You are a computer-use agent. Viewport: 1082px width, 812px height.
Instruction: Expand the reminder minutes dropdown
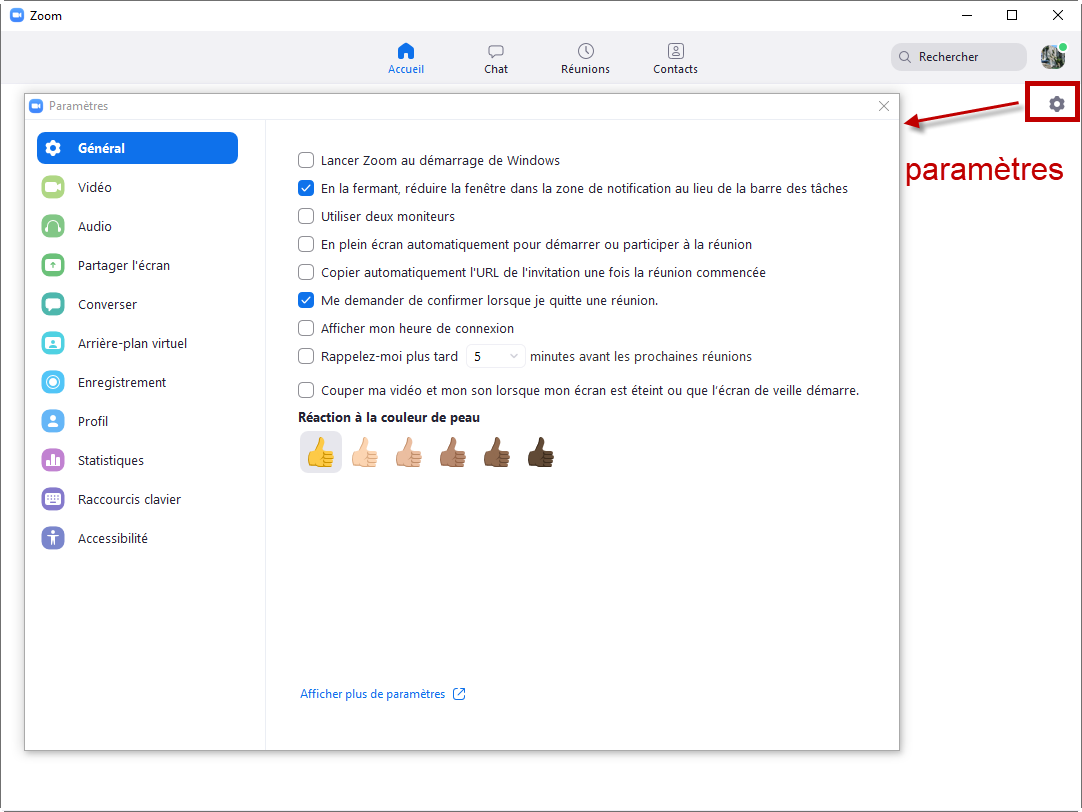pyautogui.click(x=496, y=356)
